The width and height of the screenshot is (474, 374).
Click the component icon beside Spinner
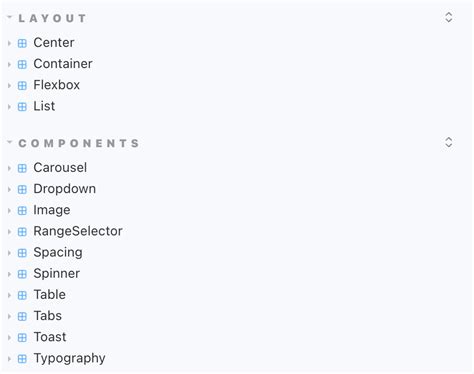tap(22, 274)
